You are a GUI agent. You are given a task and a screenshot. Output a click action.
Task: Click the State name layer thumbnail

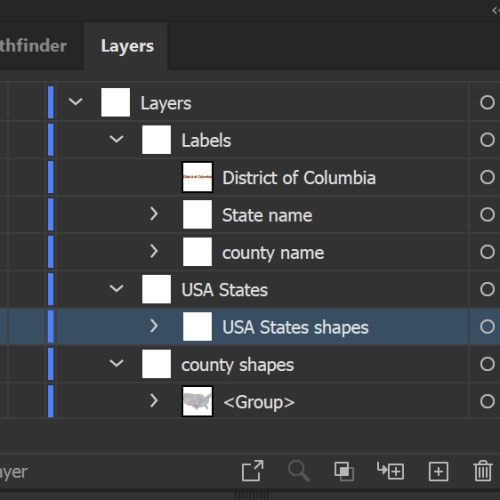[x=197, y=214]
